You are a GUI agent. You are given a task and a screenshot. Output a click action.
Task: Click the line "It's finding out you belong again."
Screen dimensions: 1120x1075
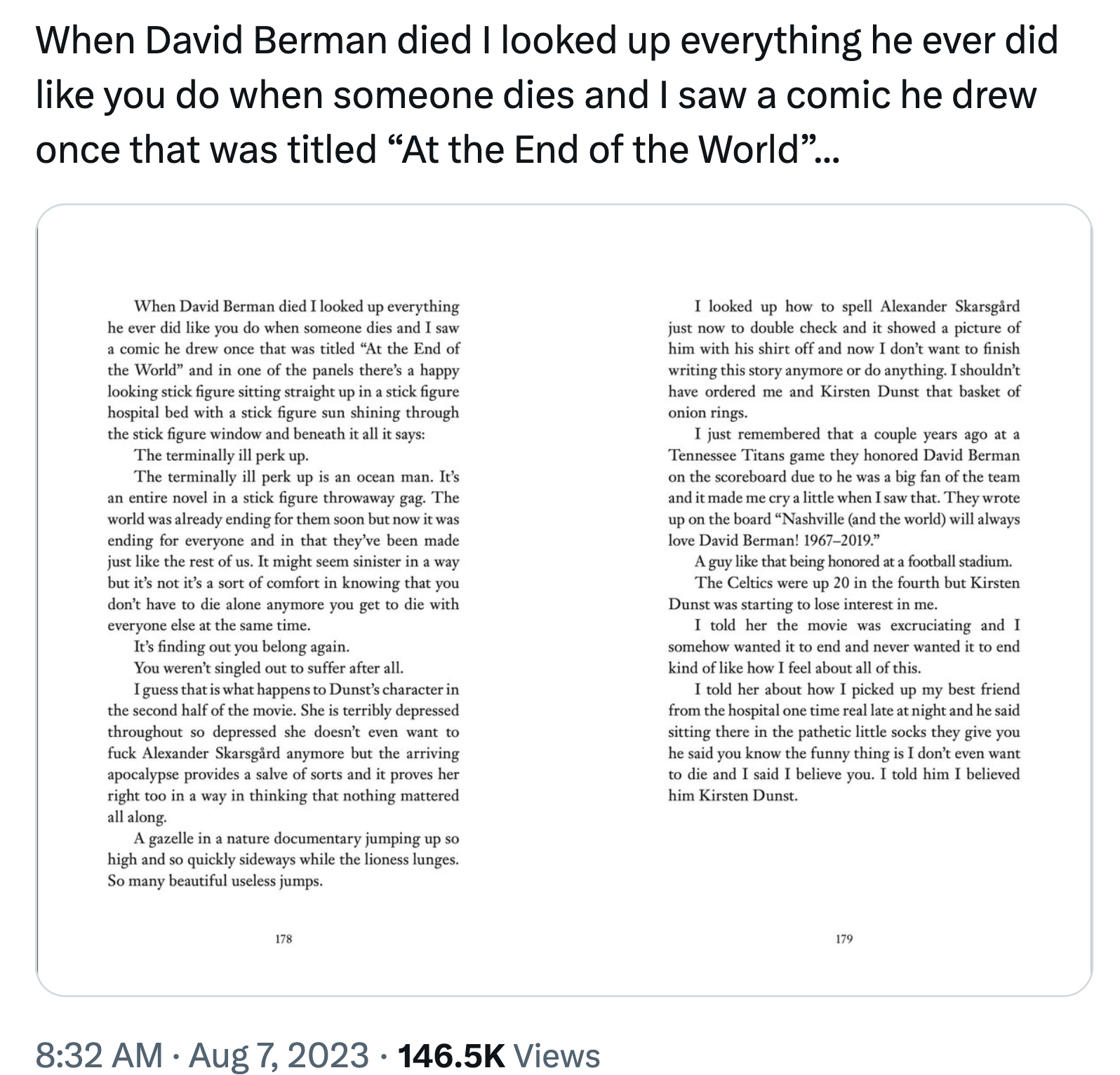241,647
